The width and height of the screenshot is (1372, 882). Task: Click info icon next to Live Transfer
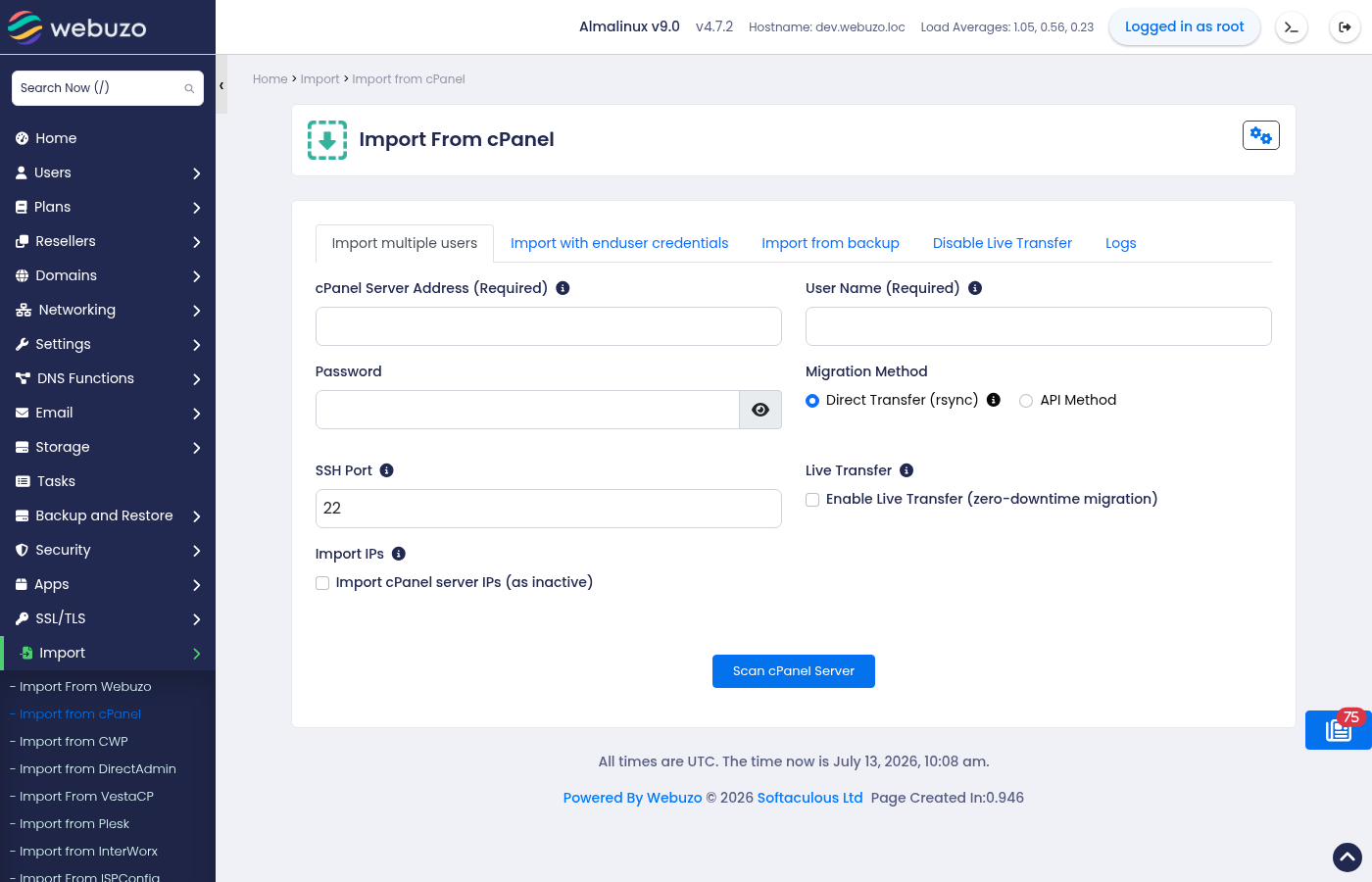(x=906, y=470)
